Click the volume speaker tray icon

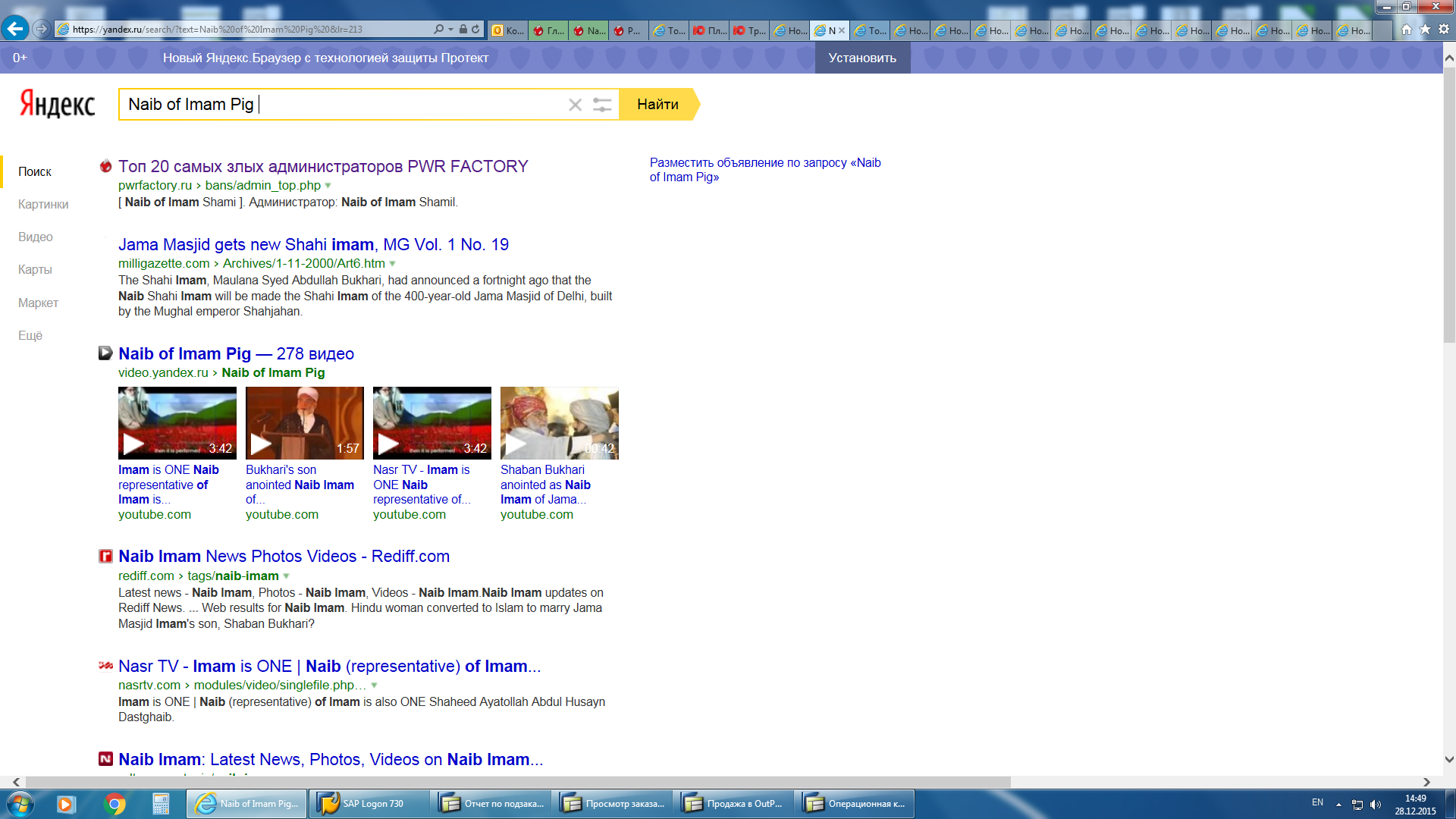click(1376, 805)
